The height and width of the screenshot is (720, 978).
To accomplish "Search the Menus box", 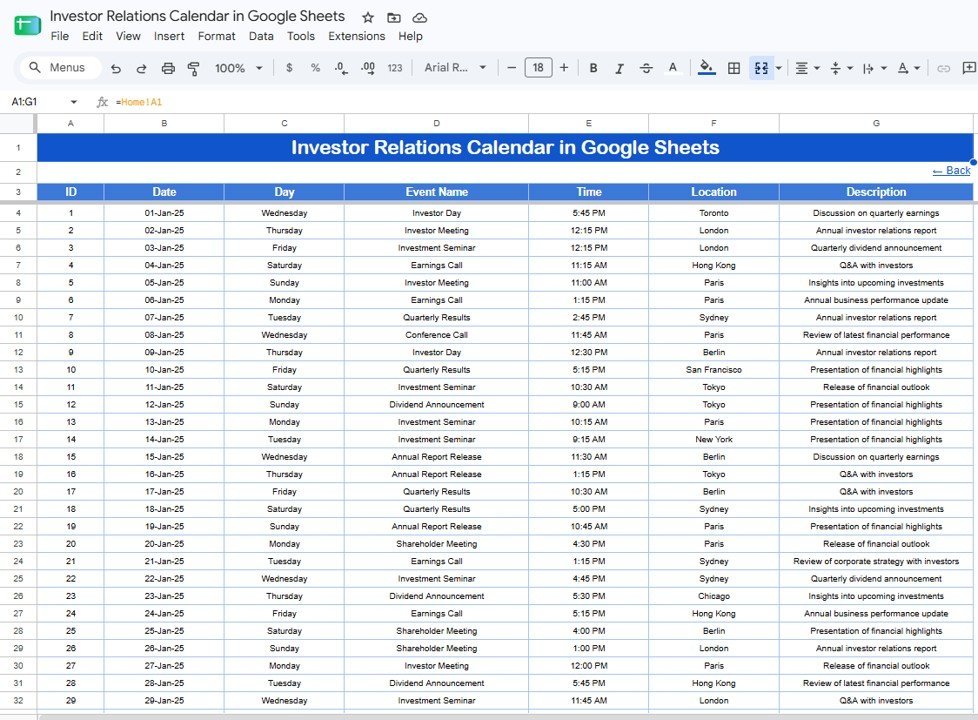I will tap(61, 67).
